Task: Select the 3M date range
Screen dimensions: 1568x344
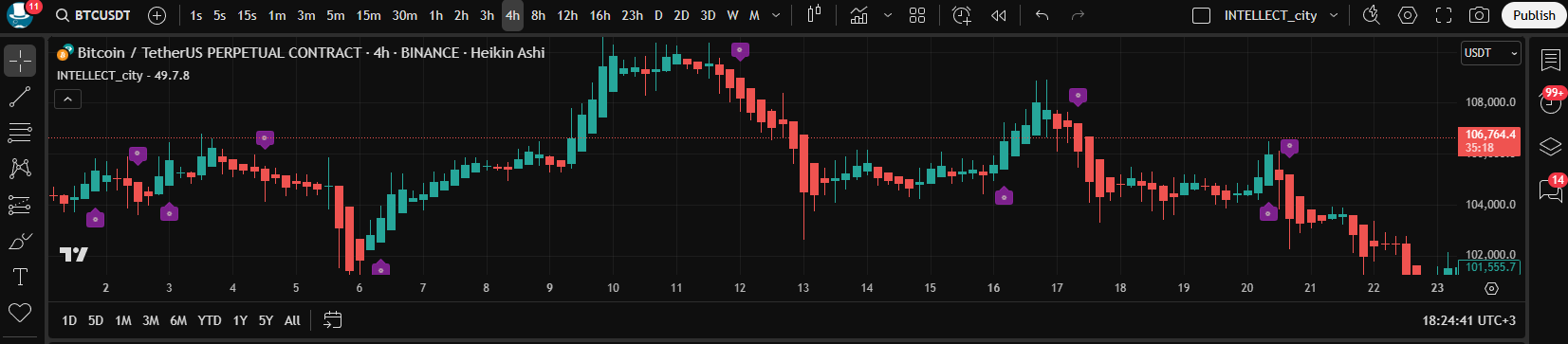Action: 151,320
